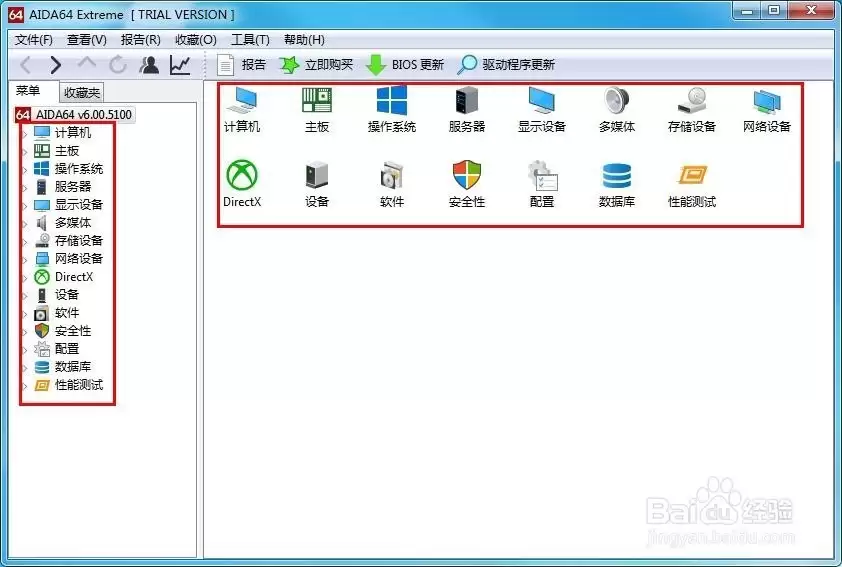Click the 立即购买 buy now button
The image size is (842, 567).
pyautogui.click(x=316, y=65)
